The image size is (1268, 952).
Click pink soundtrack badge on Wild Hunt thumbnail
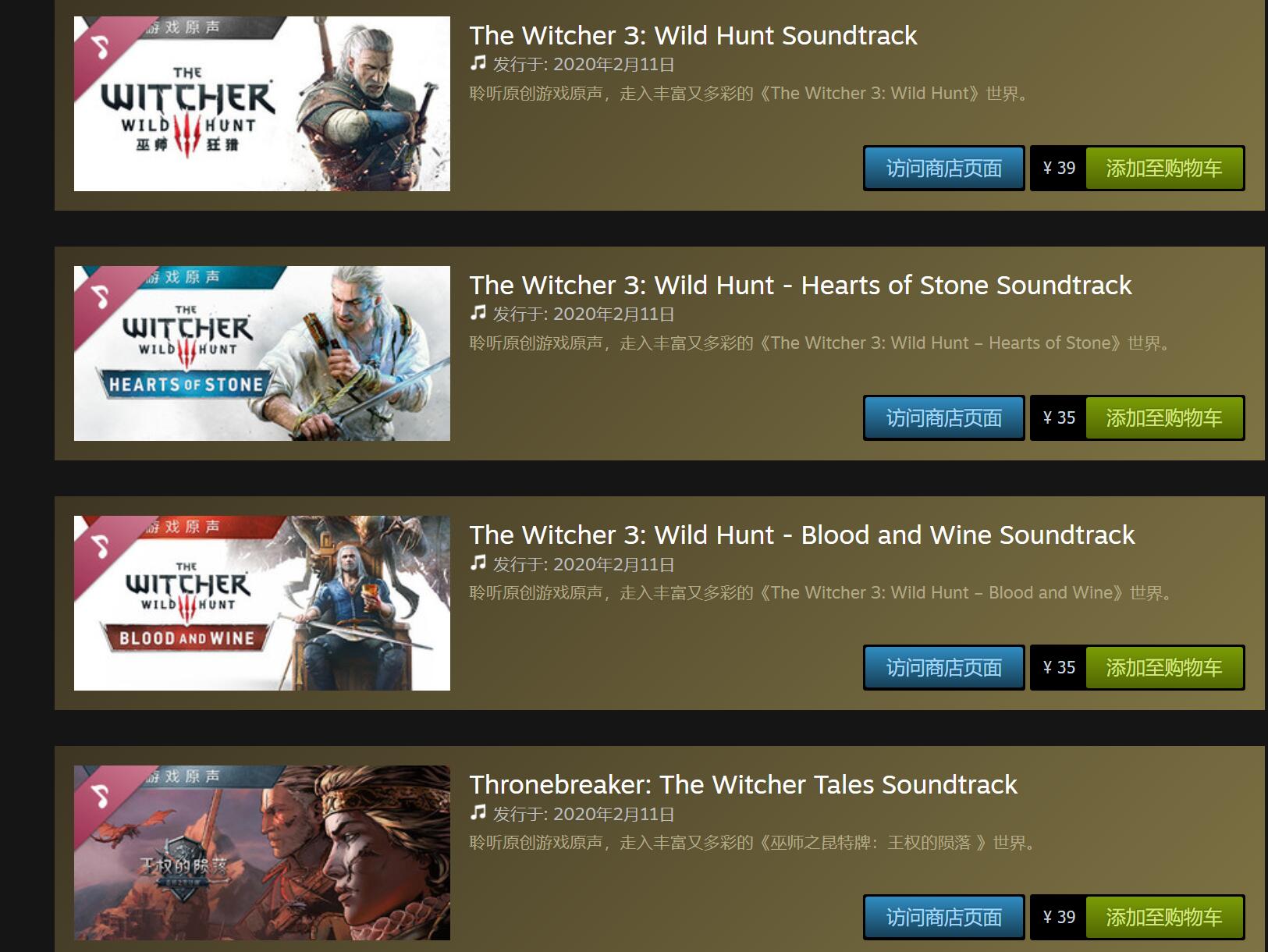pos(101,47)
